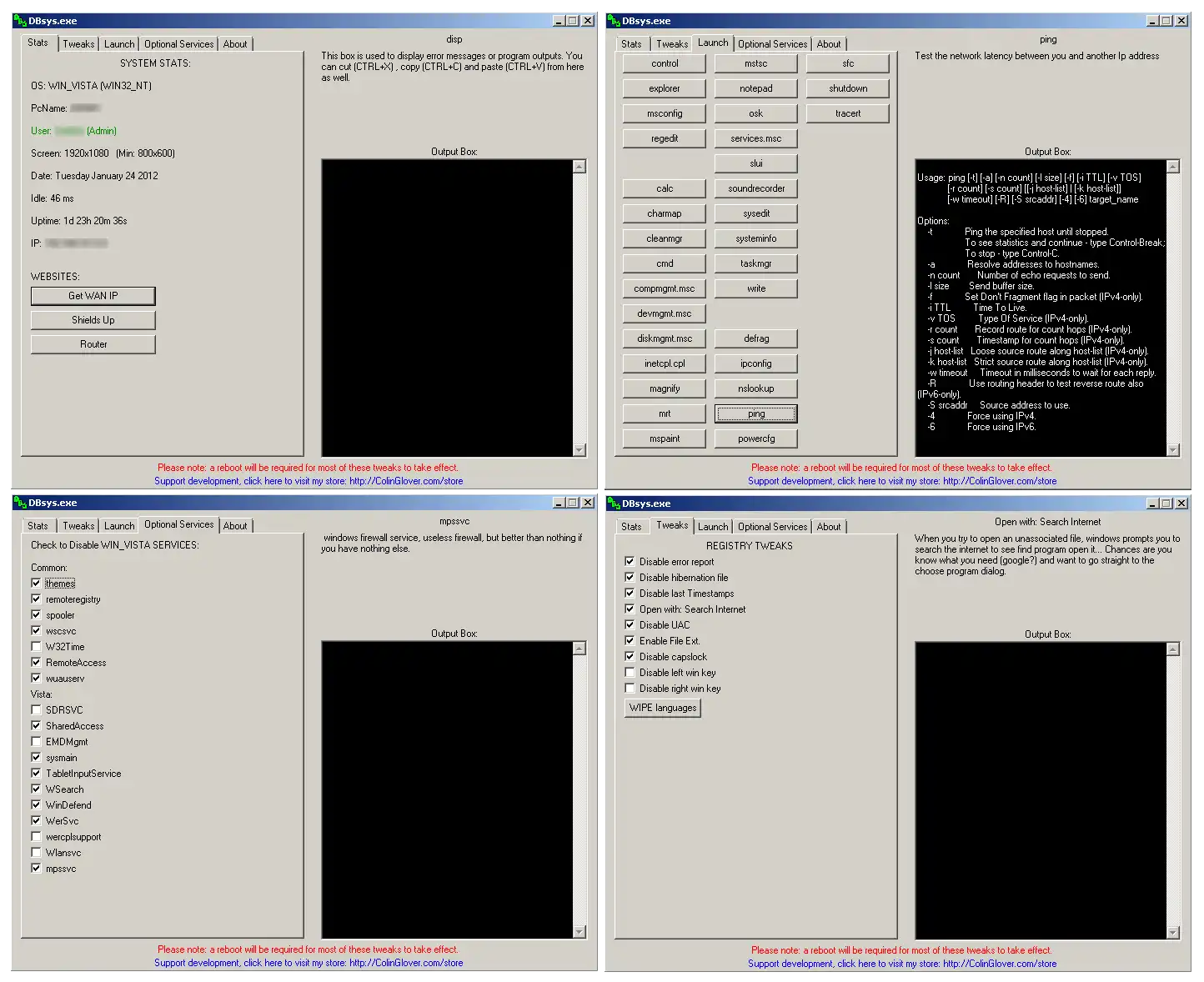Run ipconfig button
Screen dimensions: 1204x982
coord(756,363)
